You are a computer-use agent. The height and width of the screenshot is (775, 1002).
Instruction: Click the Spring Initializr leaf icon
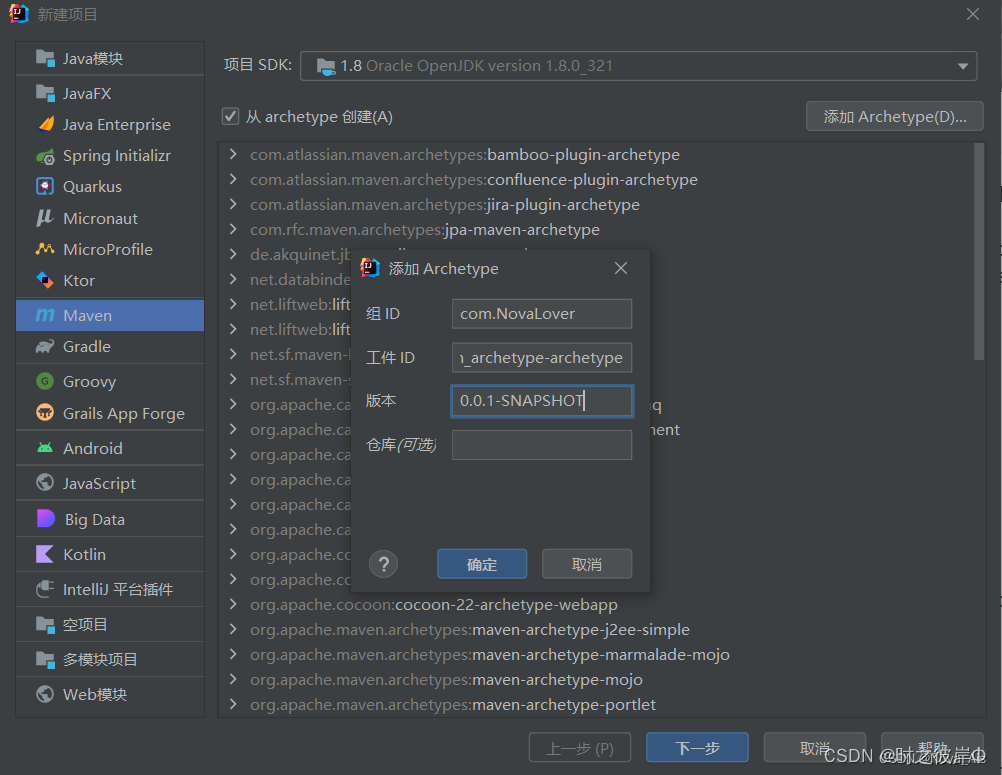45,156
